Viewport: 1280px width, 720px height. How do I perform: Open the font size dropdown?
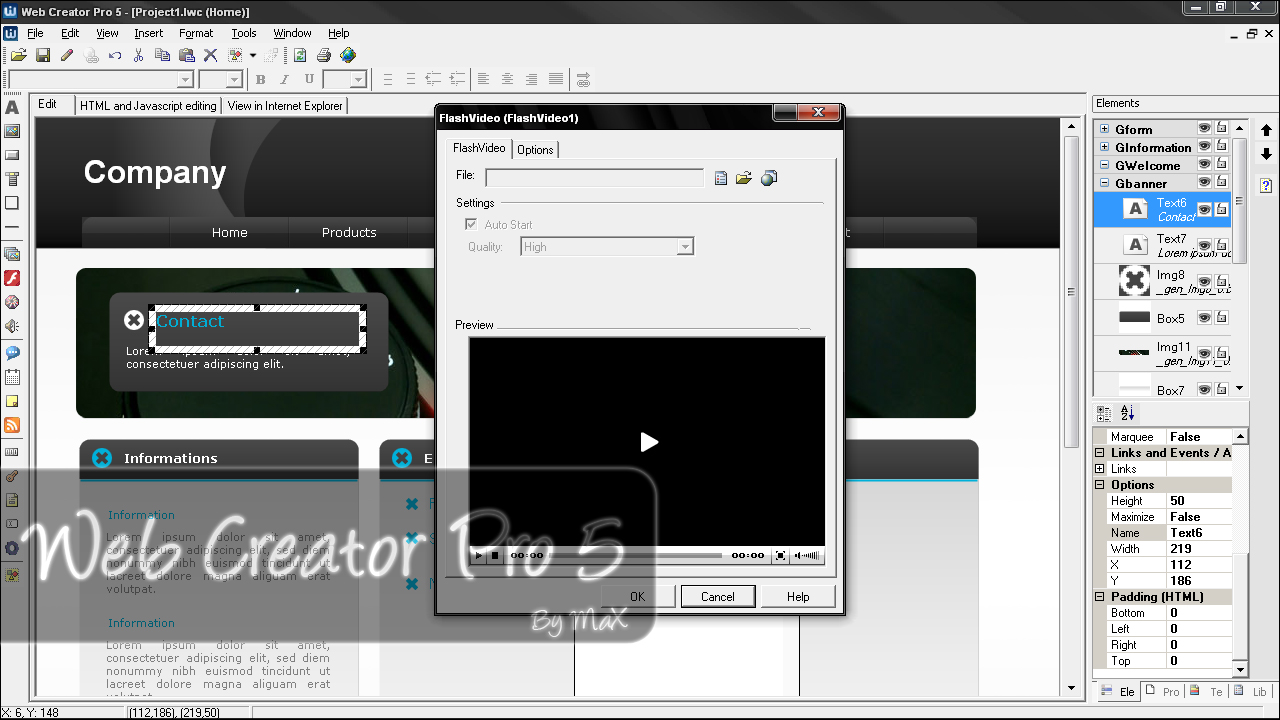(x=235, y=80)
